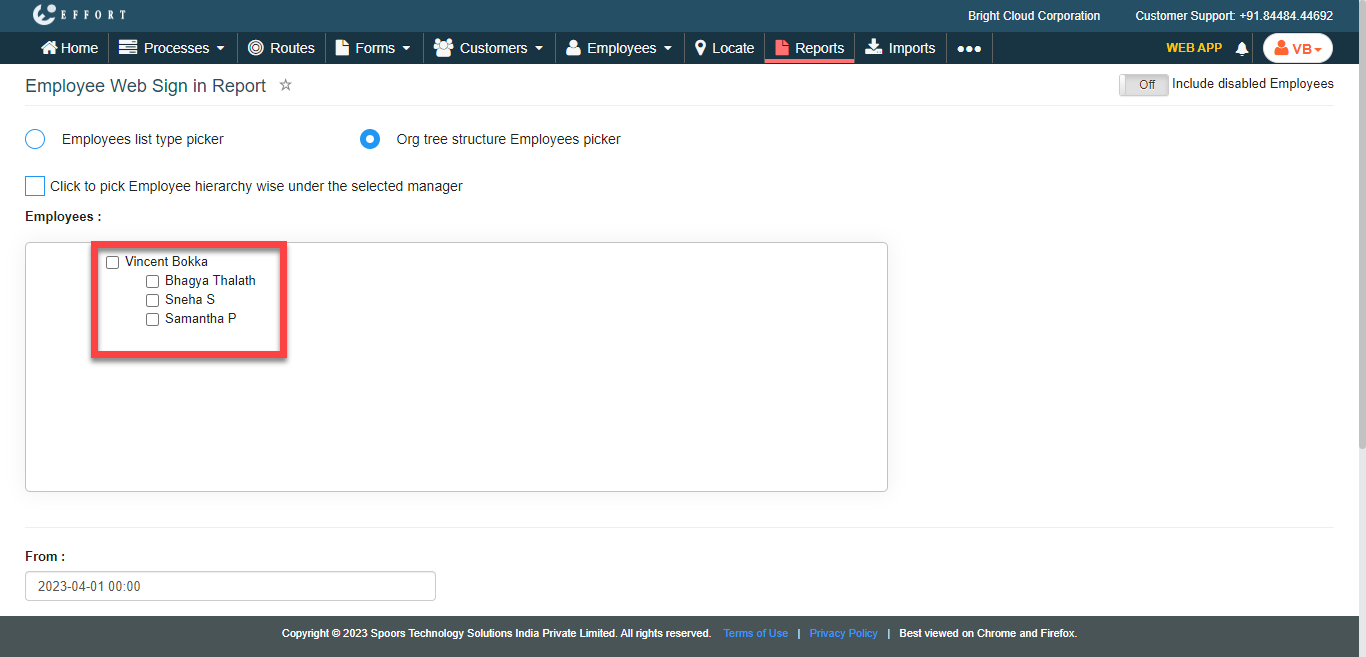The height and width of the screenshot is (657, 1366).
Task: Open Locate map pin item
Action: coord(724,48)
